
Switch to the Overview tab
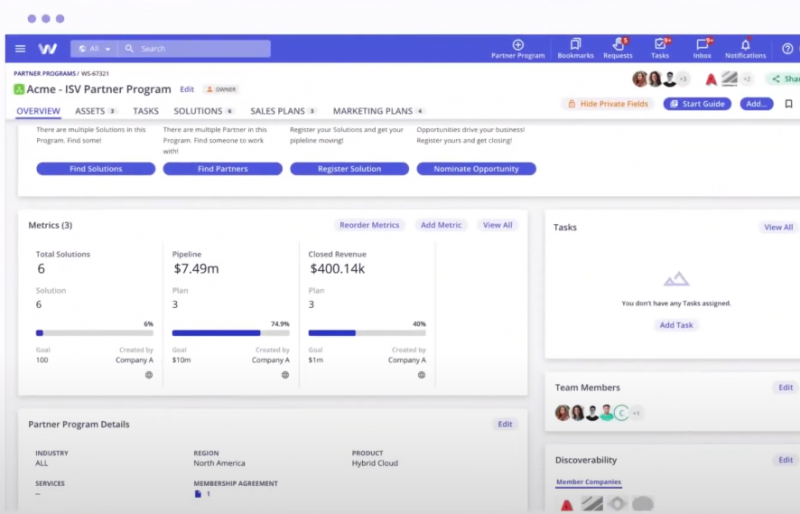[38, 111]
